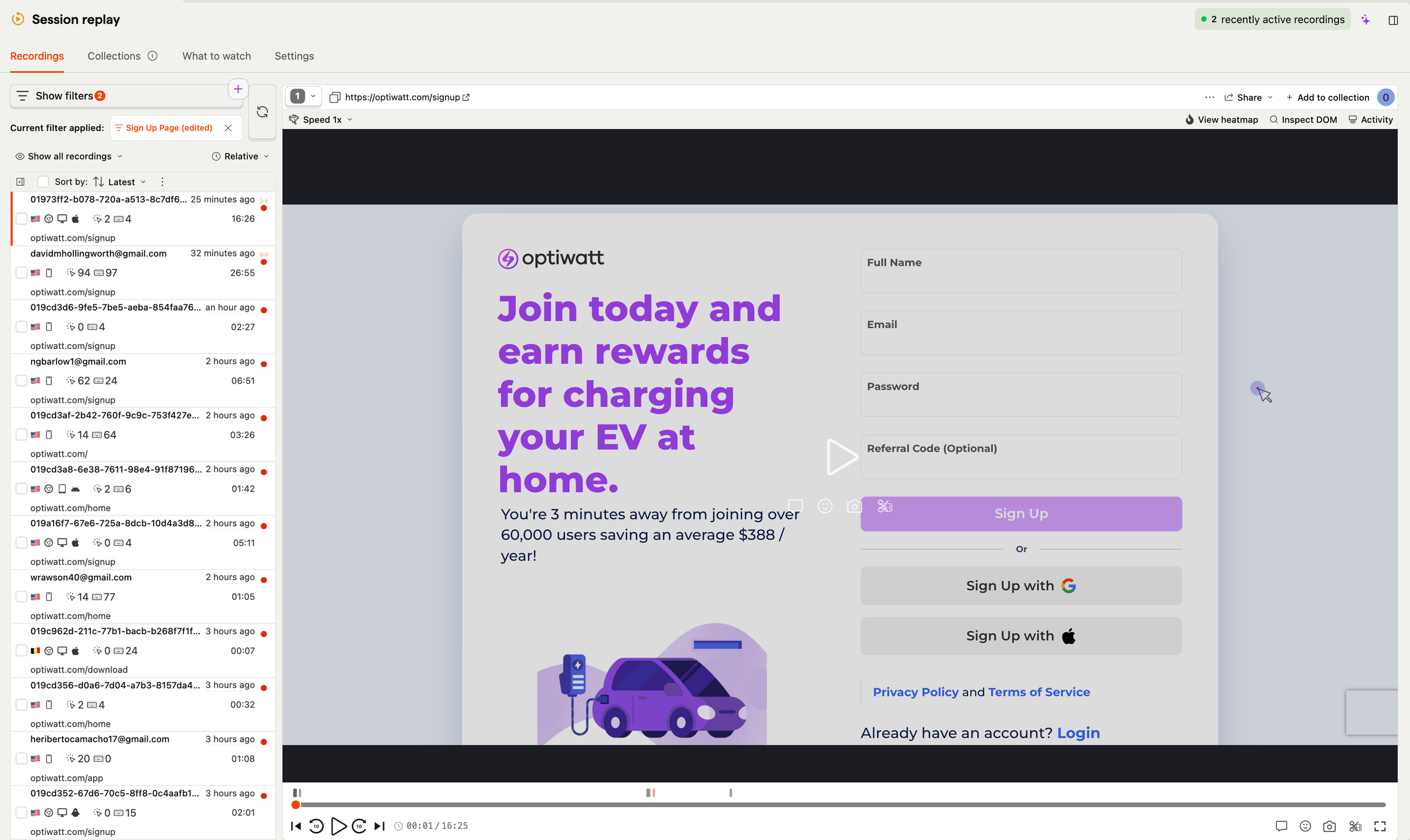Check the wrawson40@gmail.com recording checkbox

(x=21, y=596)
